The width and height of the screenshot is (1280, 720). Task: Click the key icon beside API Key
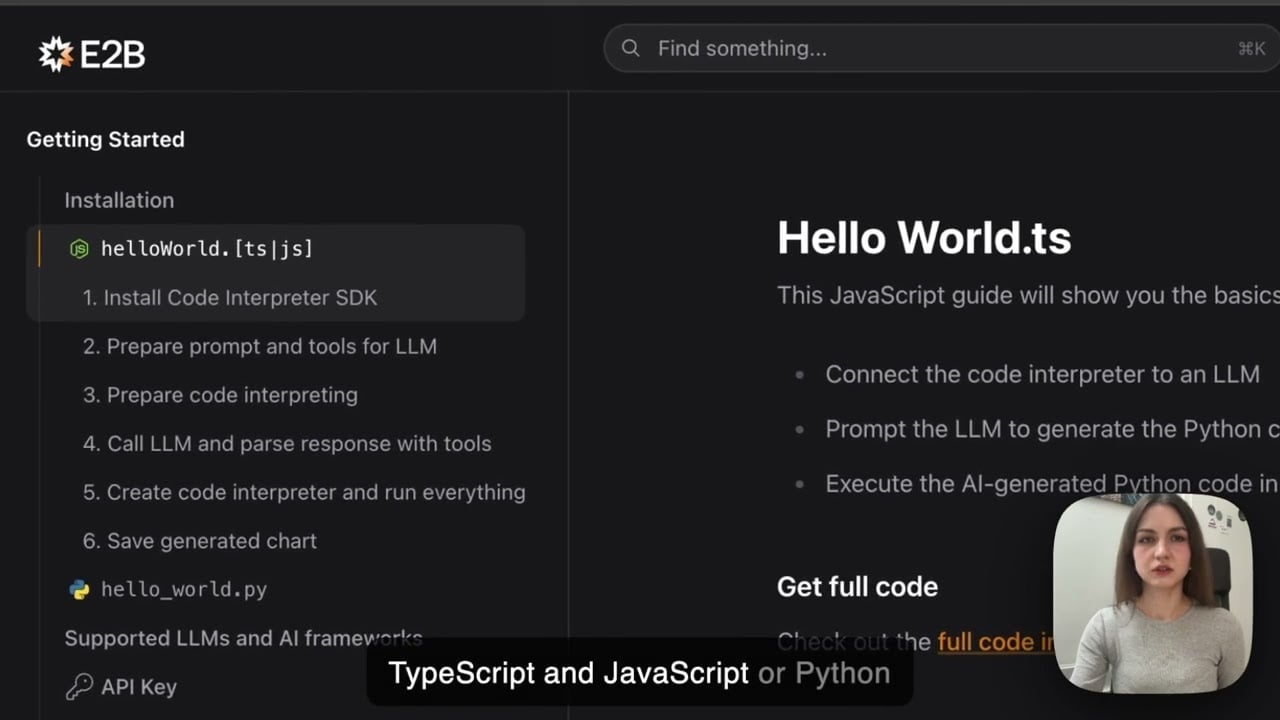(79, 687)
